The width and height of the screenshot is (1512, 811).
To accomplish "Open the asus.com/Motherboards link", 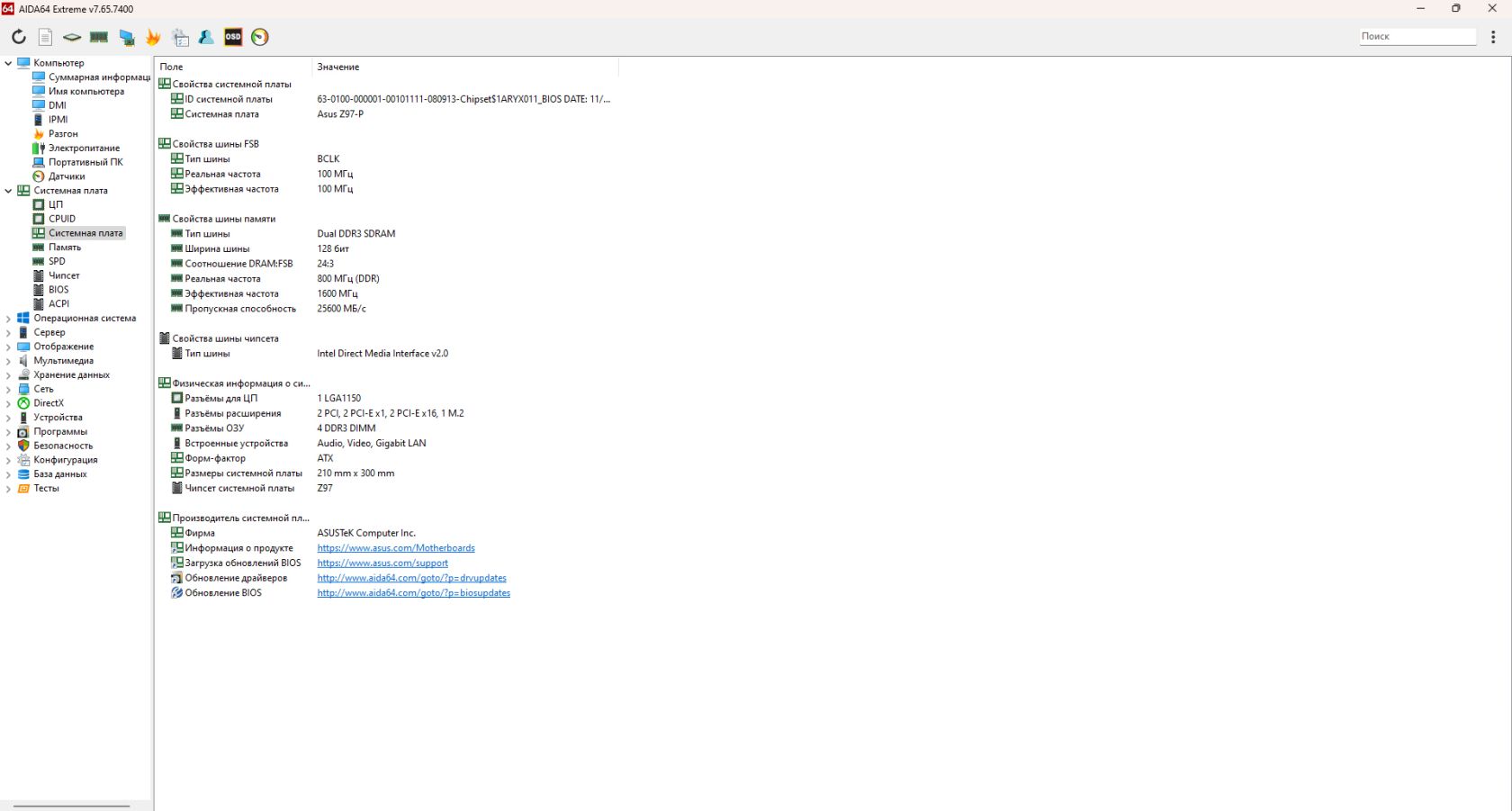I will click(396, 548).
